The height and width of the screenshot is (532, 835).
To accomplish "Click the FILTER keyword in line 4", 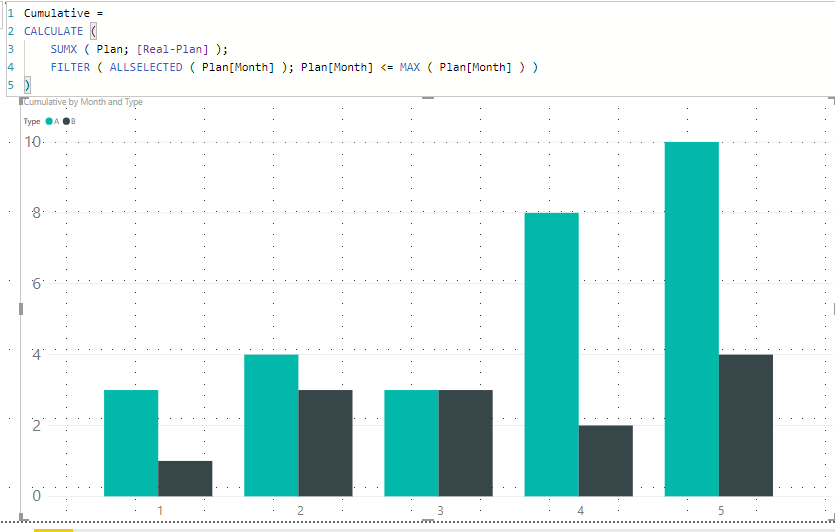I will click(x=70, y=68).
